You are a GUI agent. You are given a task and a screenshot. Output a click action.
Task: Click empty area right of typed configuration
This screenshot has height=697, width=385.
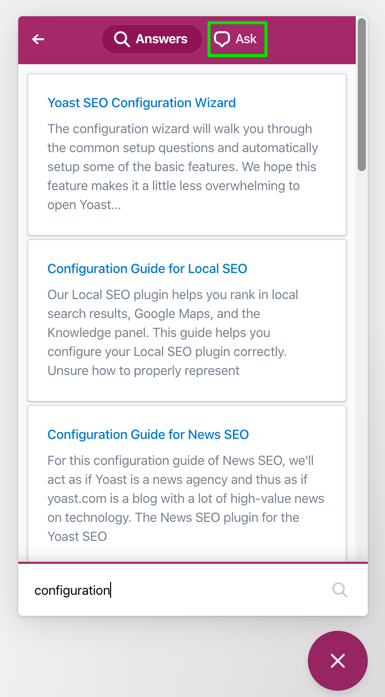[x=218, y=590]
